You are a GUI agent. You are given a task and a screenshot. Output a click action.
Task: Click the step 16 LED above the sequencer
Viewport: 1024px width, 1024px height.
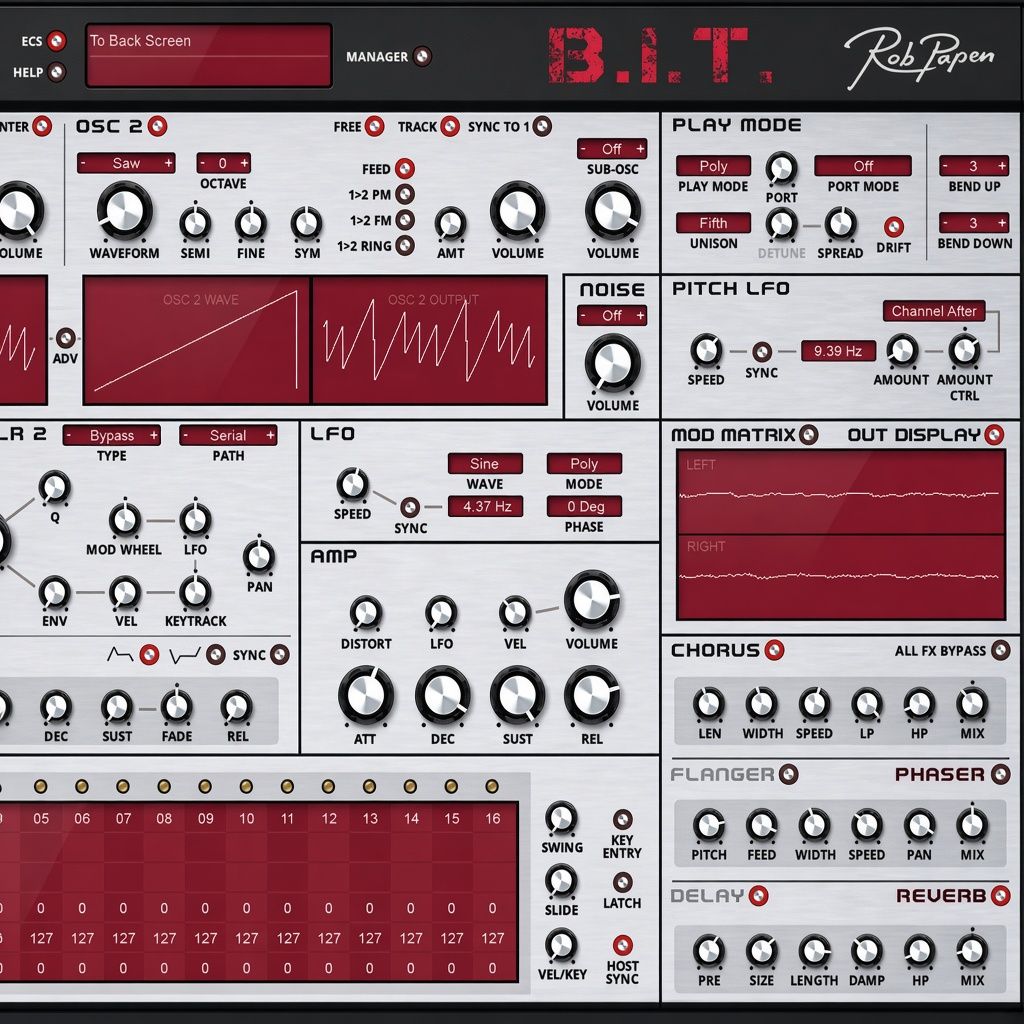[x=492, y=786]
